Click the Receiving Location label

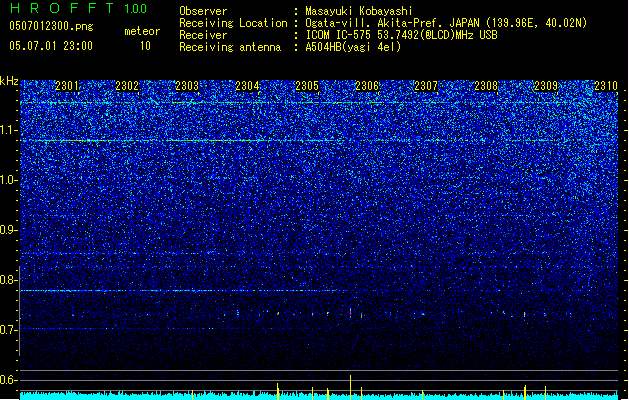(233, 23)
